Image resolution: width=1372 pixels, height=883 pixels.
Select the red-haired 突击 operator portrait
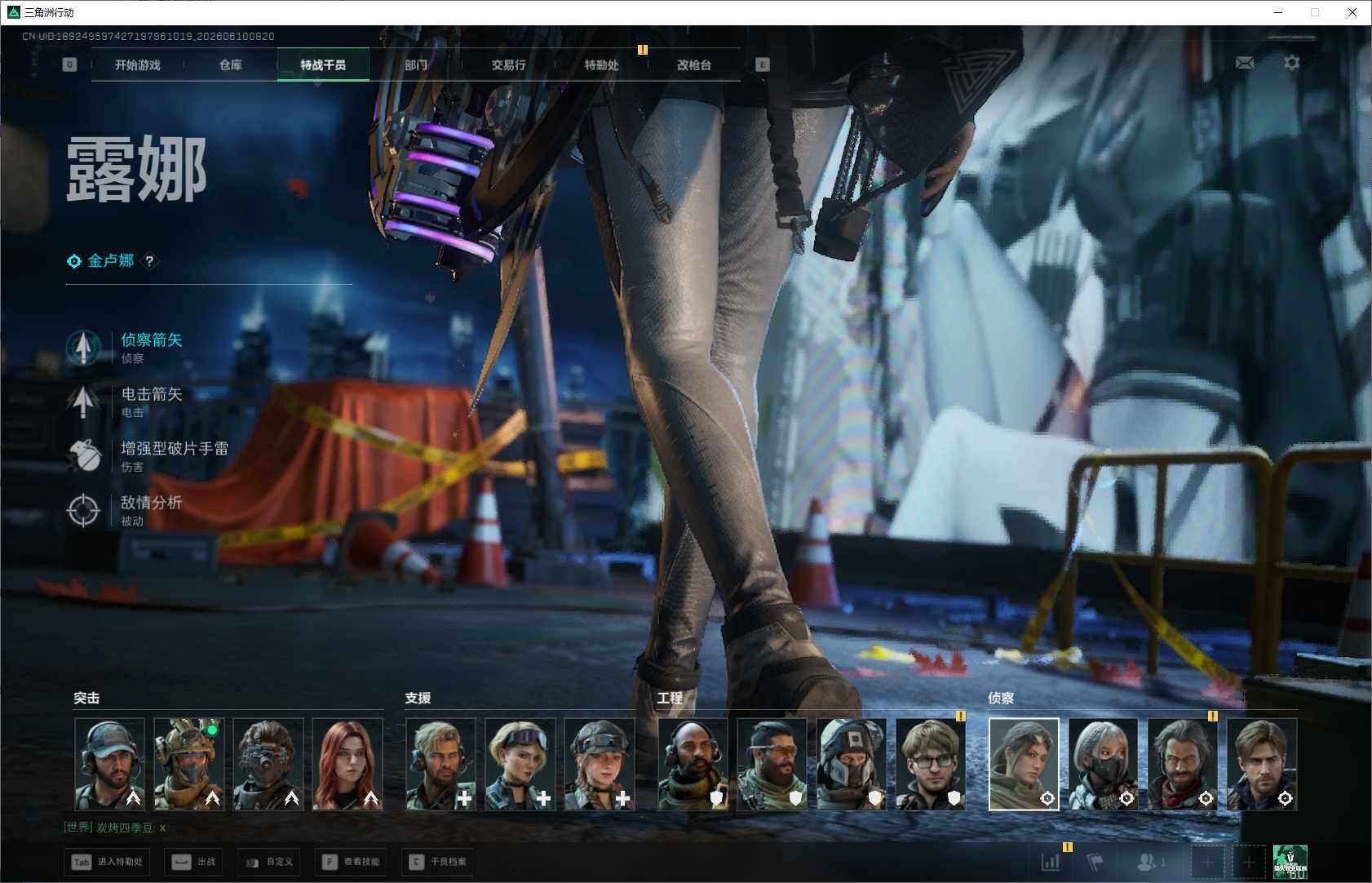coord(347,765)
